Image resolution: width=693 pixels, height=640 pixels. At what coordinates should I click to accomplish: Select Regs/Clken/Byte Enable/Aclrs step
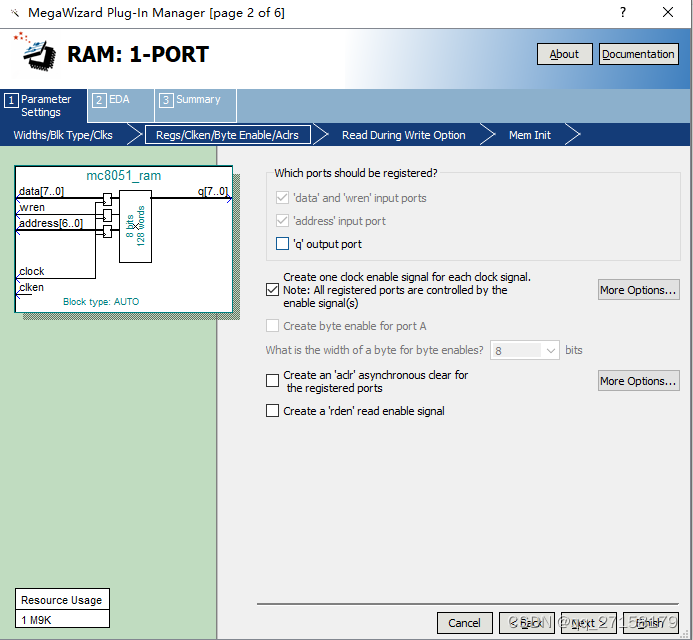(227, 135)
